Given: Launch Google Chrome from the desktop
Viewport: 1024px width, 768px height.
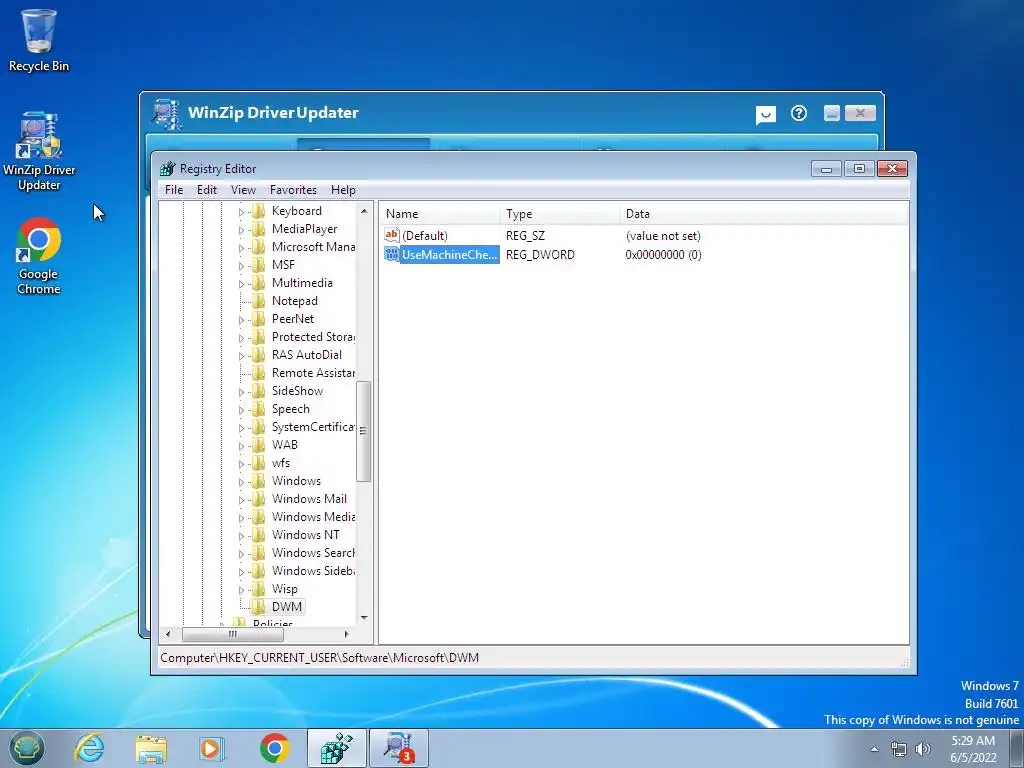Looking at the screenshot, I should (39, 256).
